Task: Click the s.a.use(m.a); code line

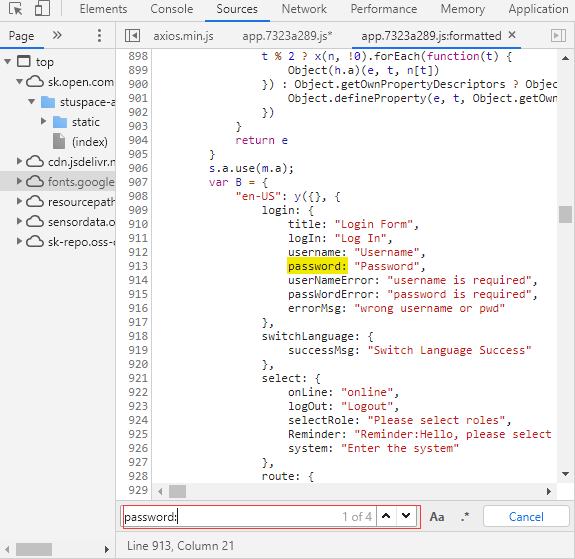Action: [x=251, y=168]
